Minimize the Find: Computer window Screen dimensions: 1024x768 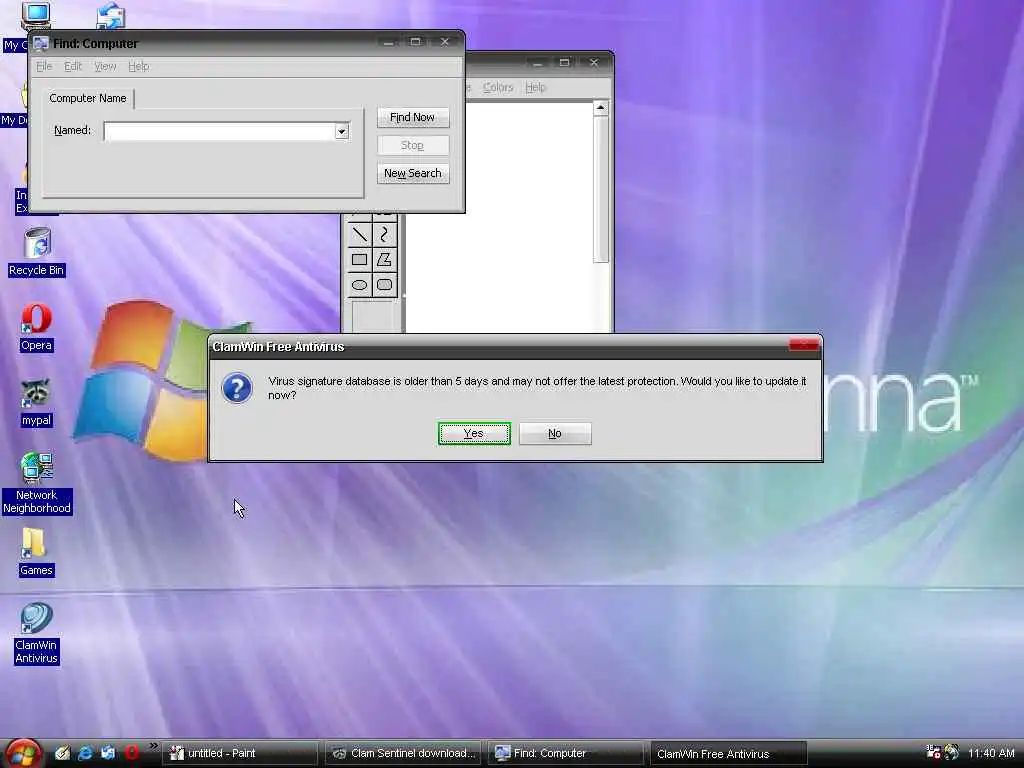389,42
